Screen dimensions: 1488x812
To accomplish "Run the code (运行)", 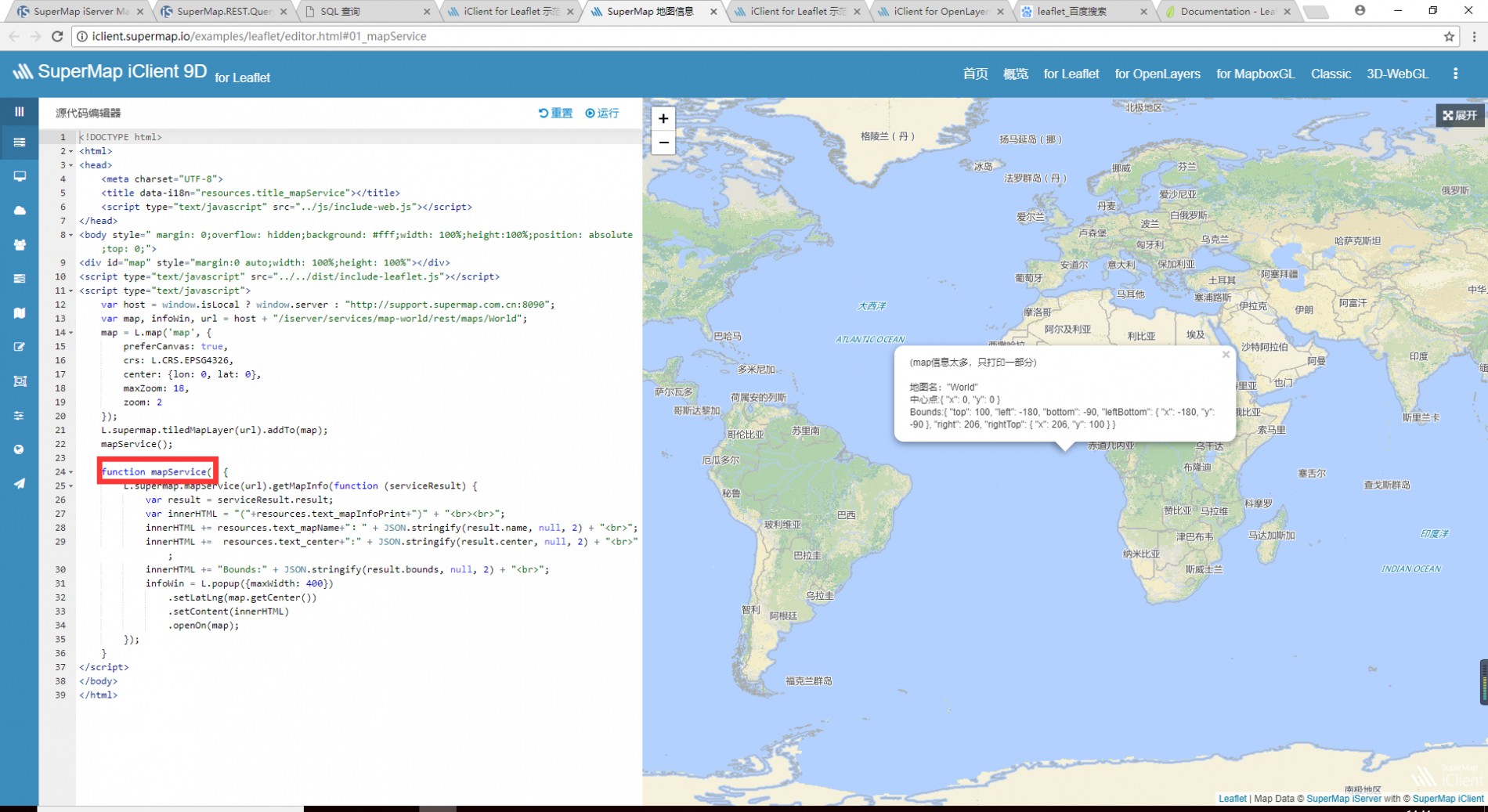I will coord(601,113).
